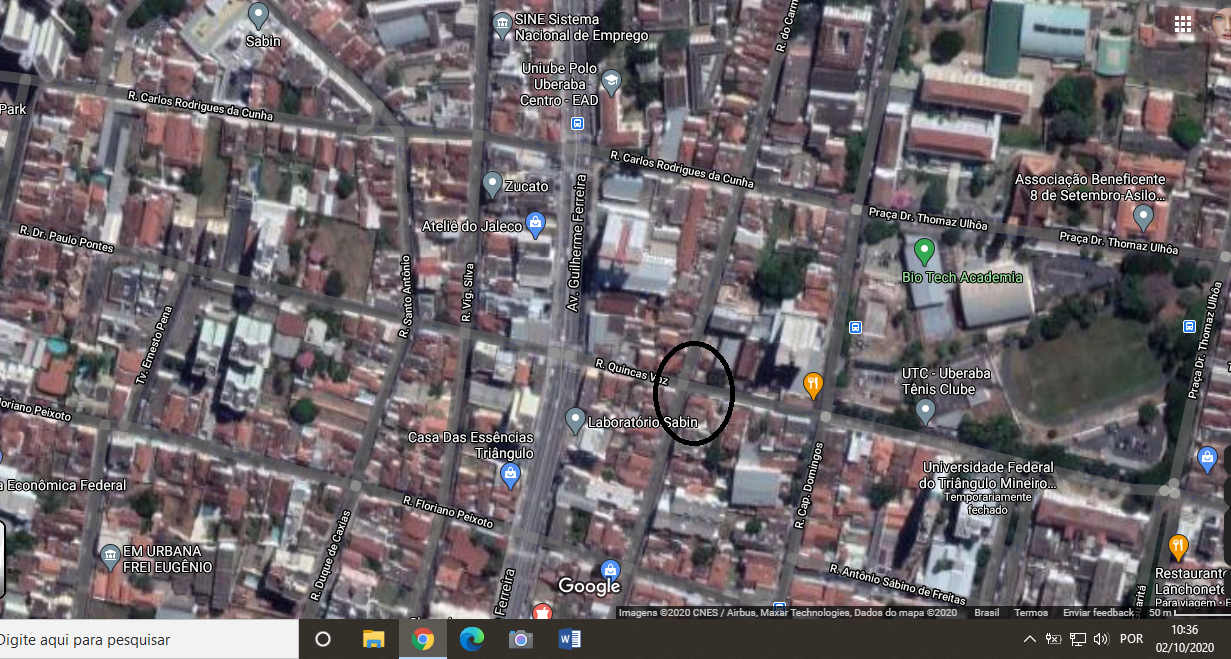The width and height of the screenshot is (1231, 659).
Task: Click the orange restaurant pin near R. Cap. Domingos
Action: [813, 385]
